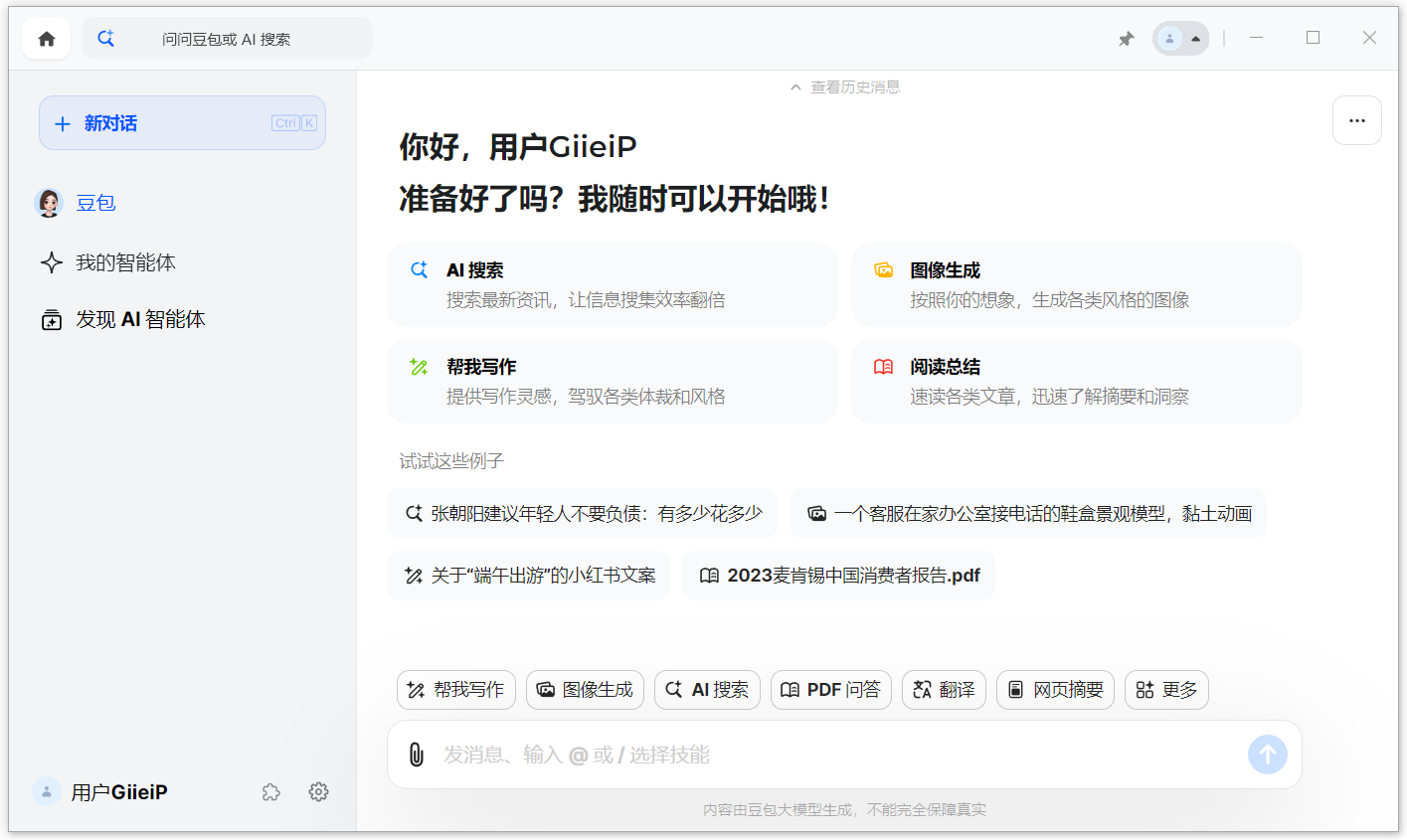Open 我的智能体 in sidebar
The image size is (1407, 840).
125,262
